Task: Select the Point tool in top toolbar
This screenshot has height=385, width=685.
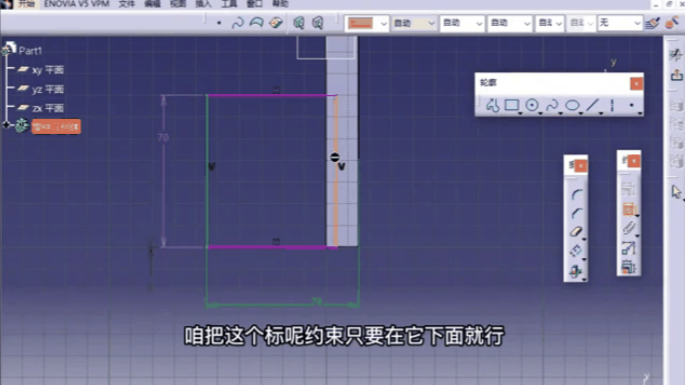Action: tap(219, 23)
